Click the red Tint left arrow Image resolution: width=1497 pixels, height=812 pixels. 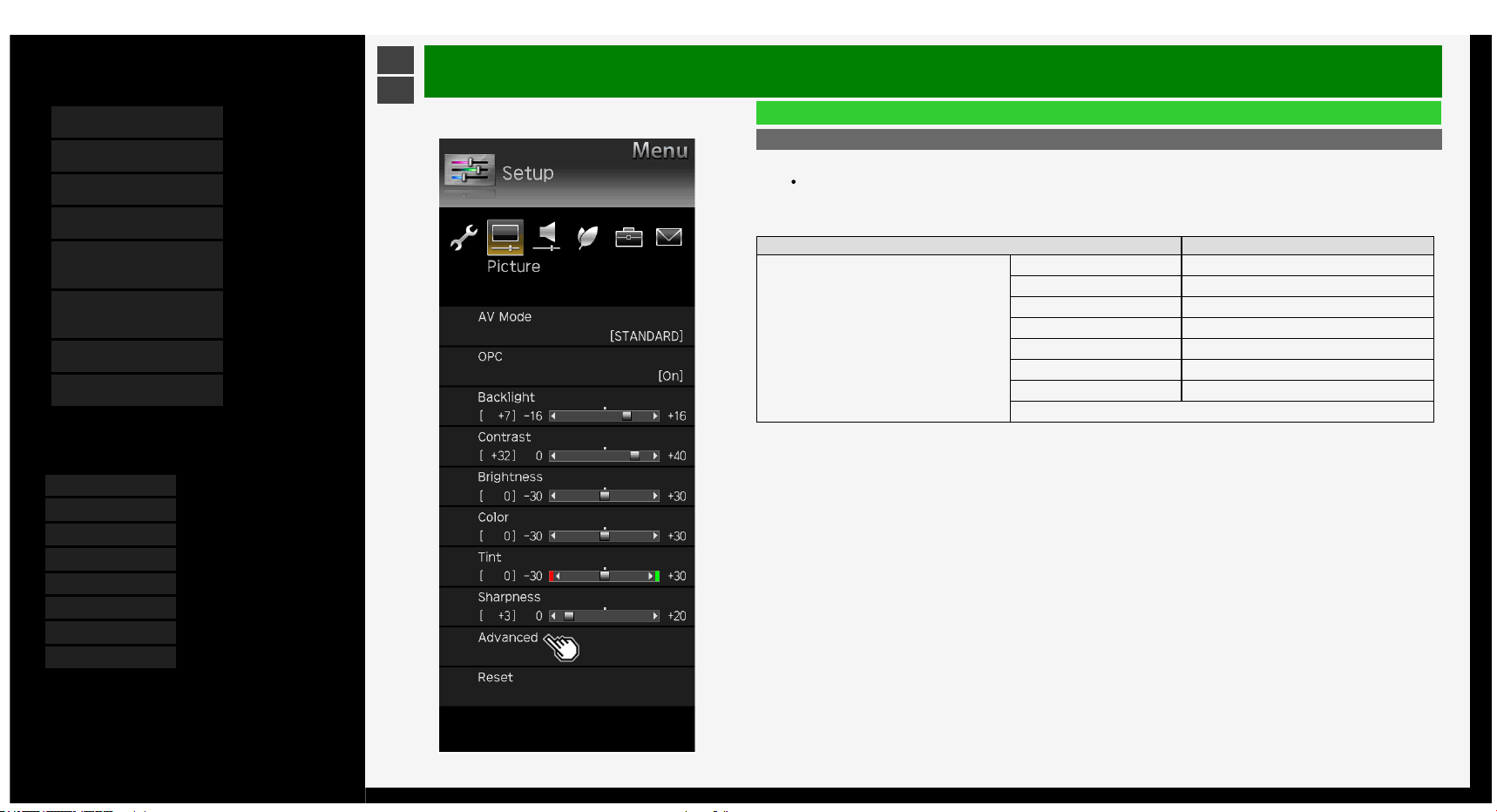tap(554, 577)
